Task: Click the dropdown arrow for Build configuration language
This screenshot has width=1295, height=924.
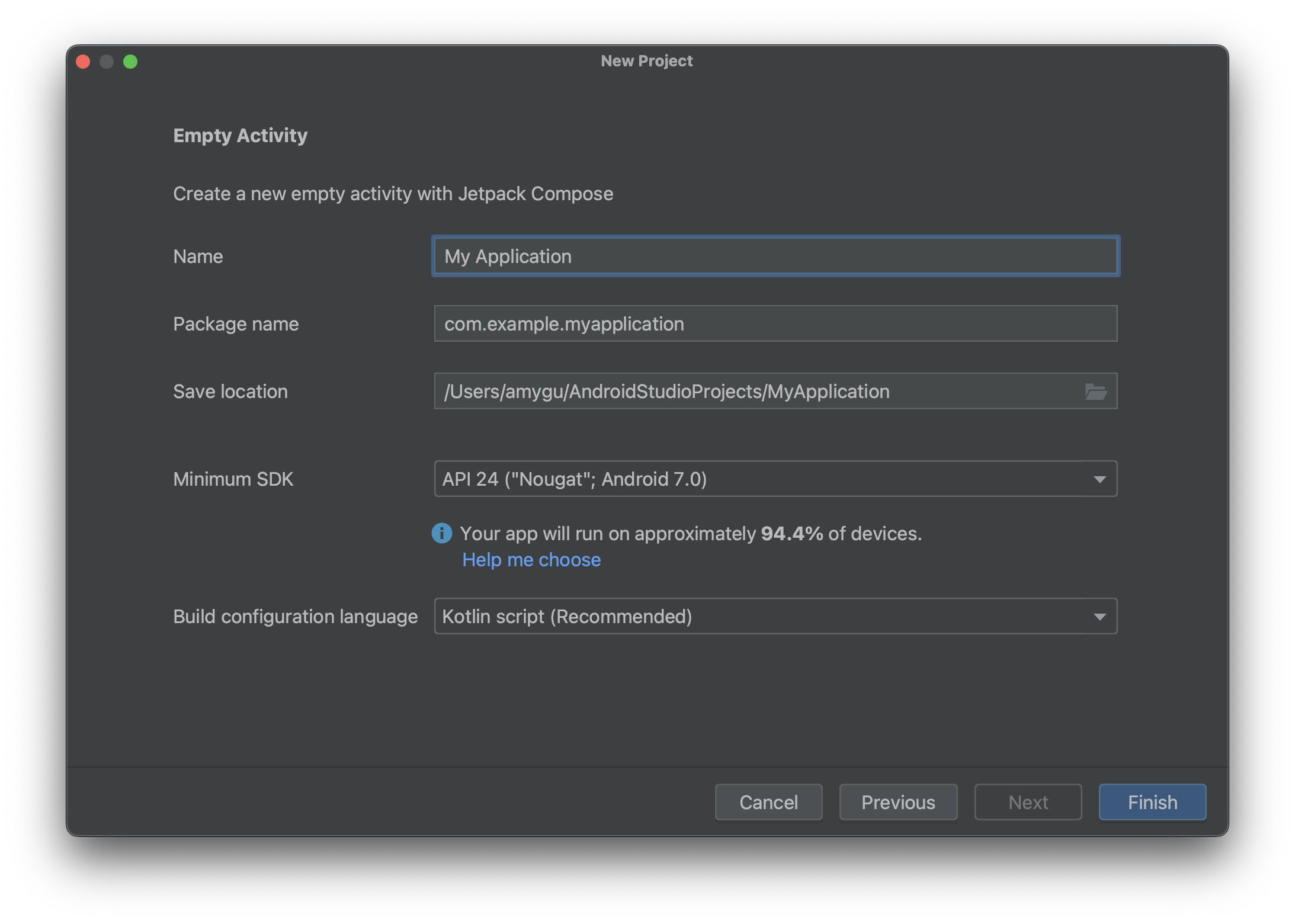Action: pos(1100,617)
